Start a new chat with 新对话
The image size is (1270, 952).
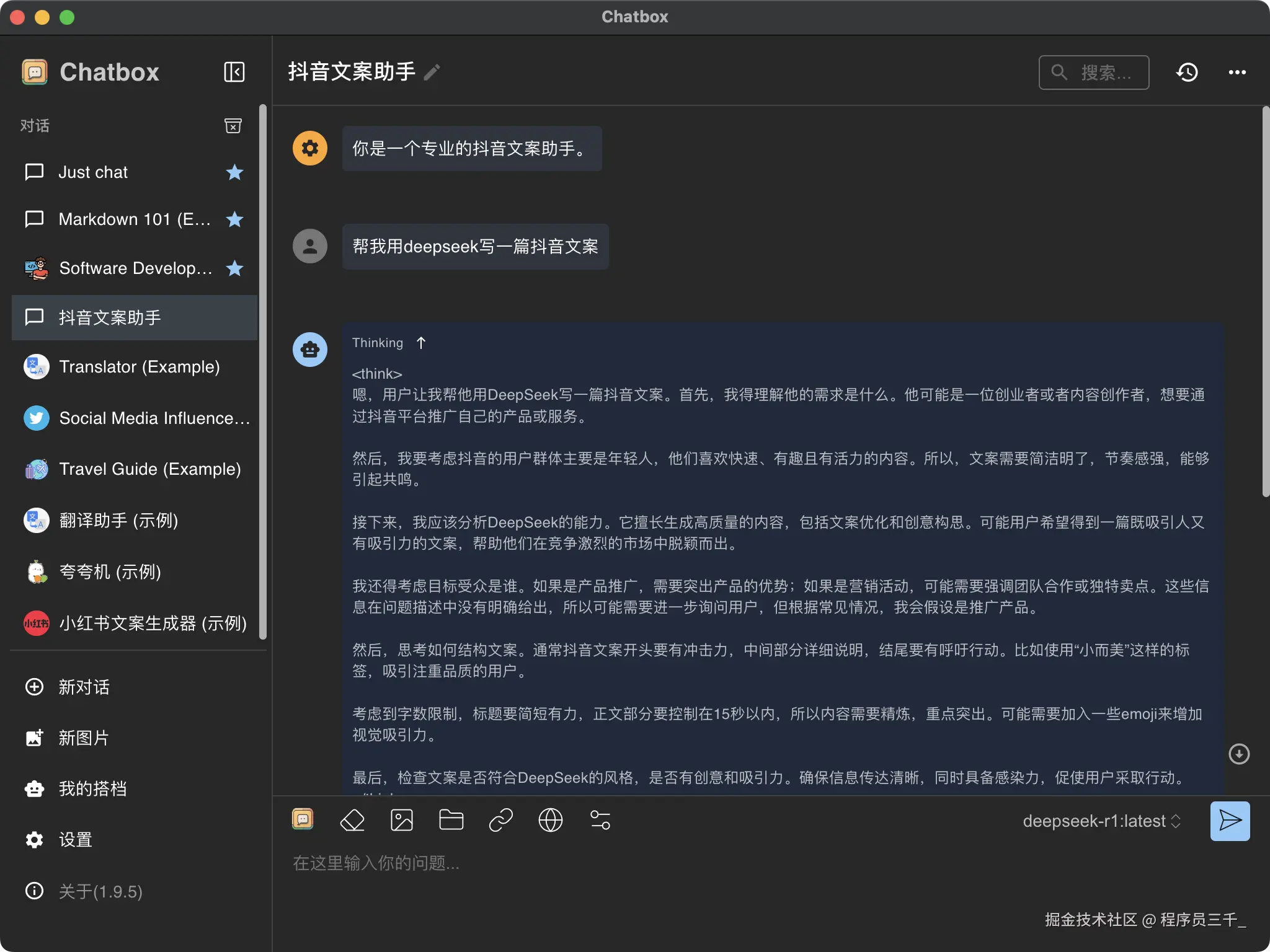point(84,687)
